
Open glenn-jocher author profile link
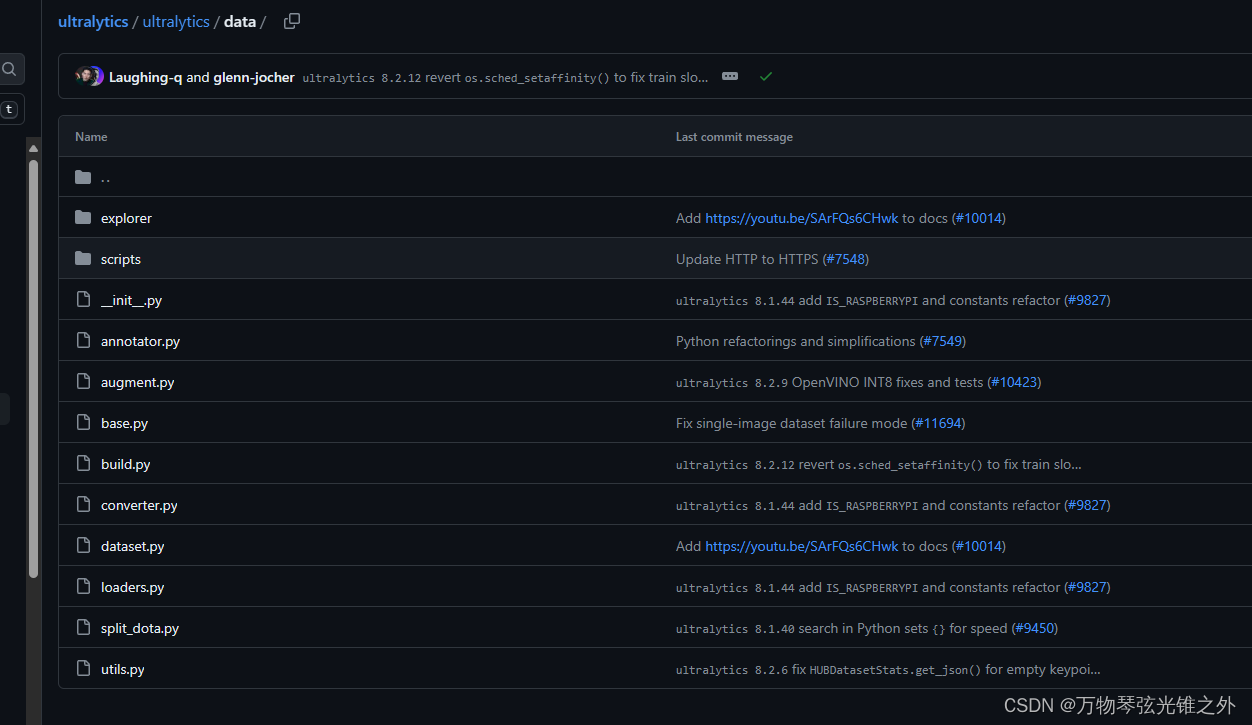(254, 77)
